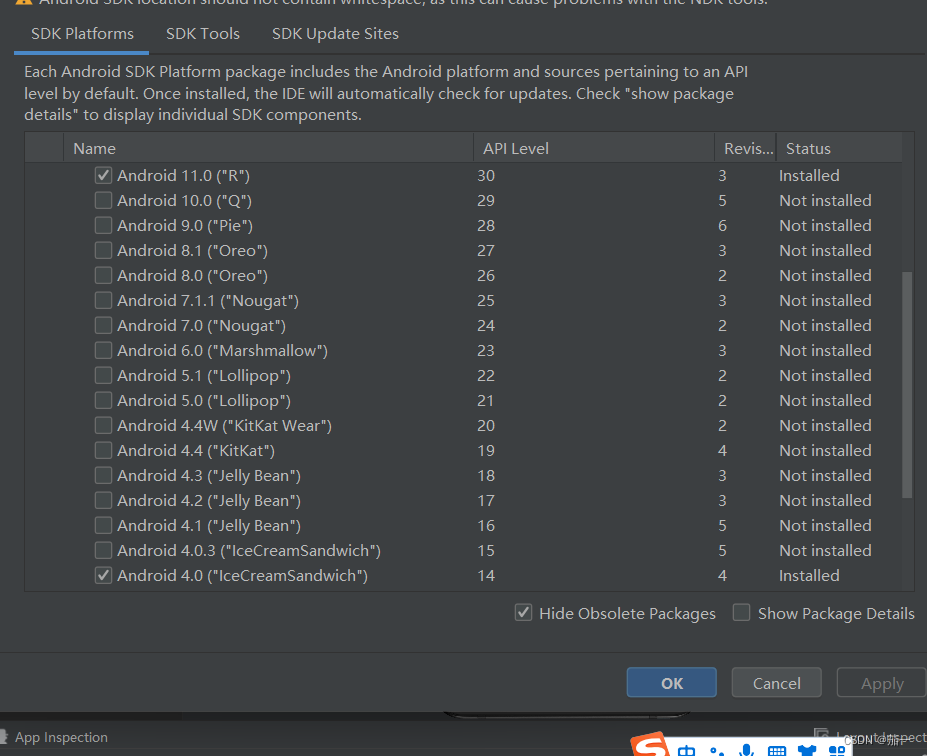Click the OK button
Screen dimensions: 927x756
click(x=672, y=683)
